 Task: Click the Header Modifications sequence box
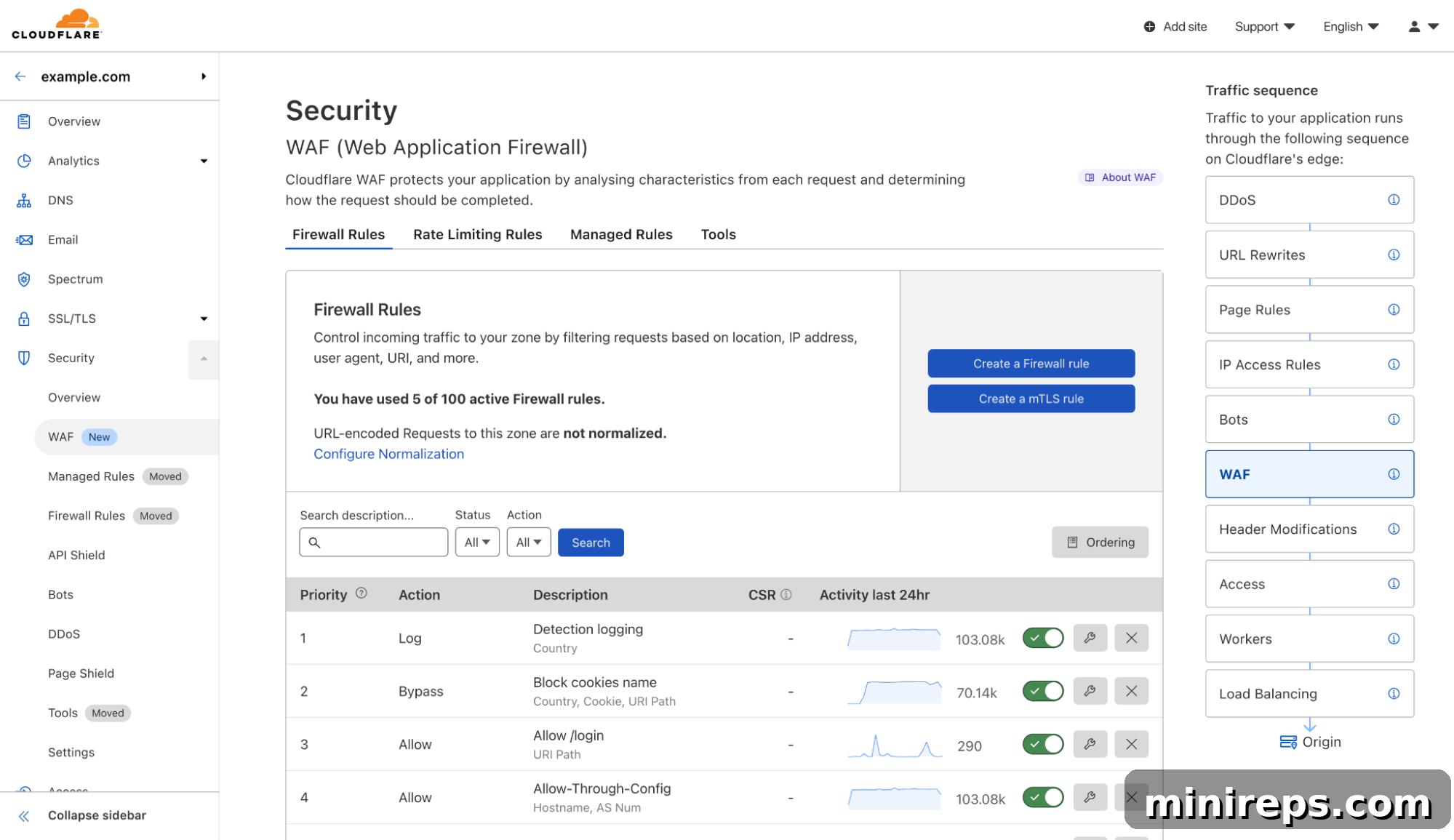tap(1309, 529)
